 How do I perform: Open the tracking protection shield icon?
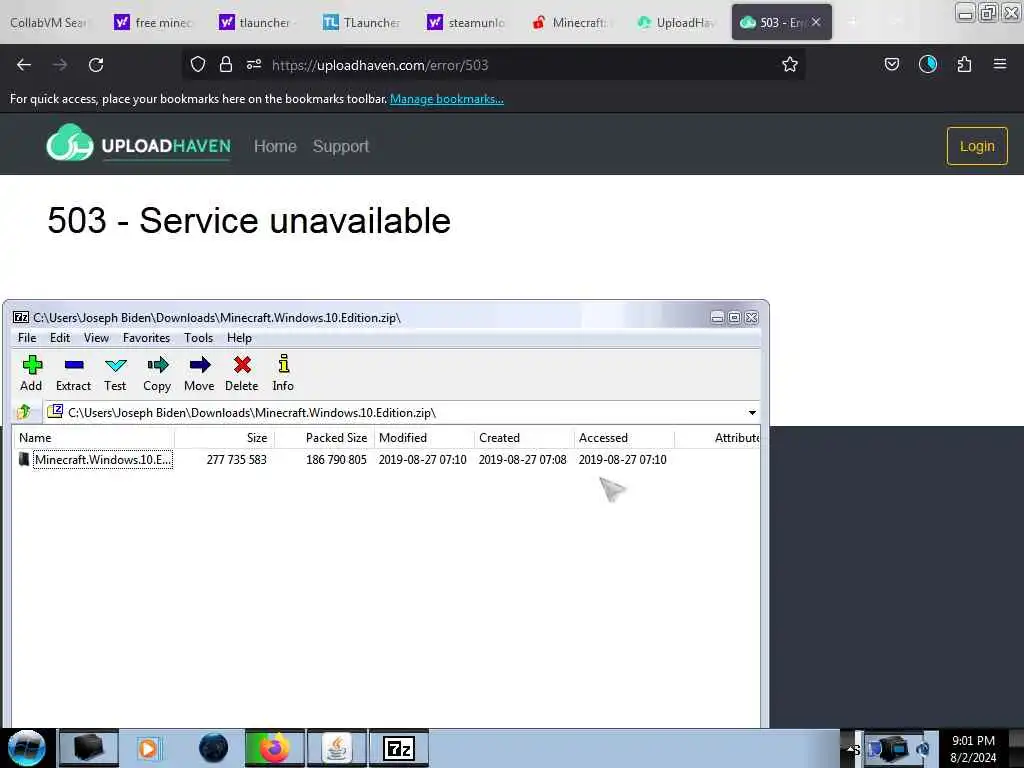pyautogui.click(x=198, y=64)
